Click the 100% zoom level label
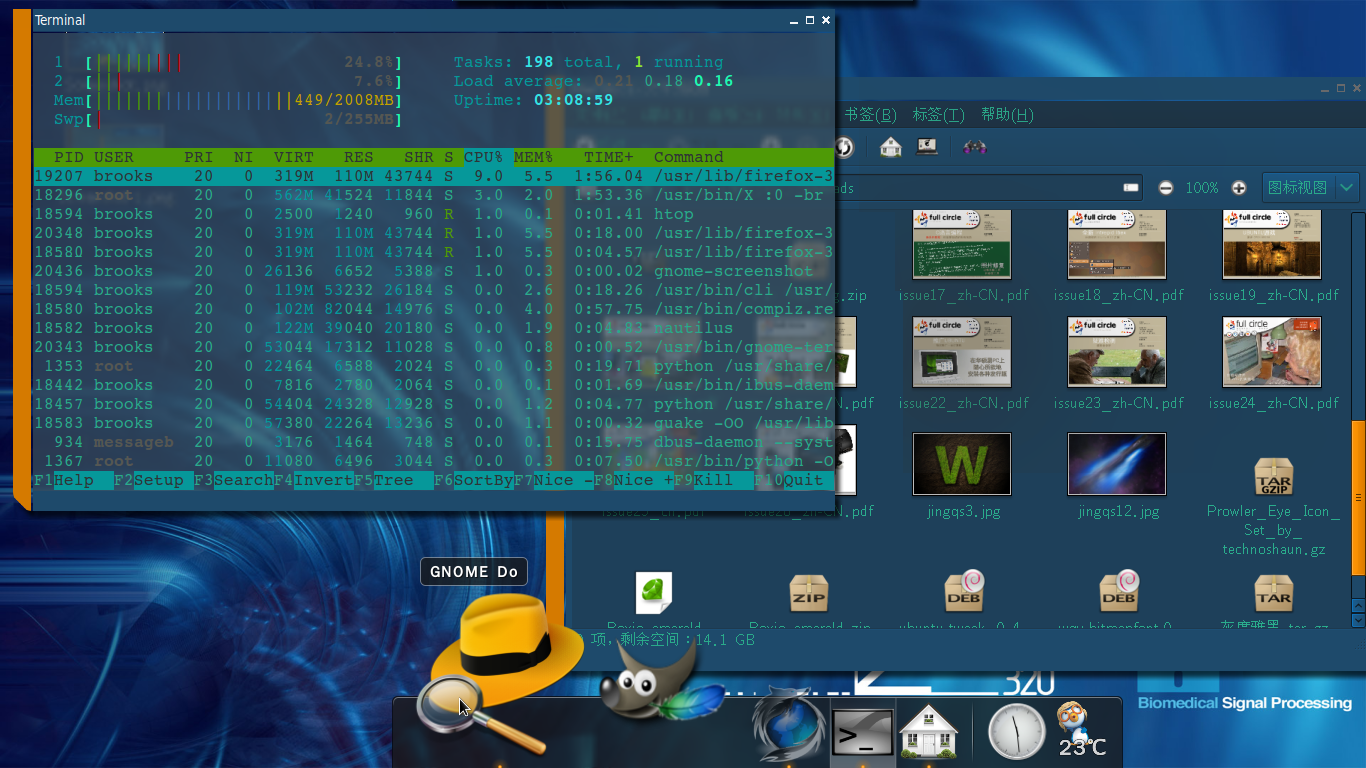This screenshot has width=1366, height=768. [x=1202, y=188]
